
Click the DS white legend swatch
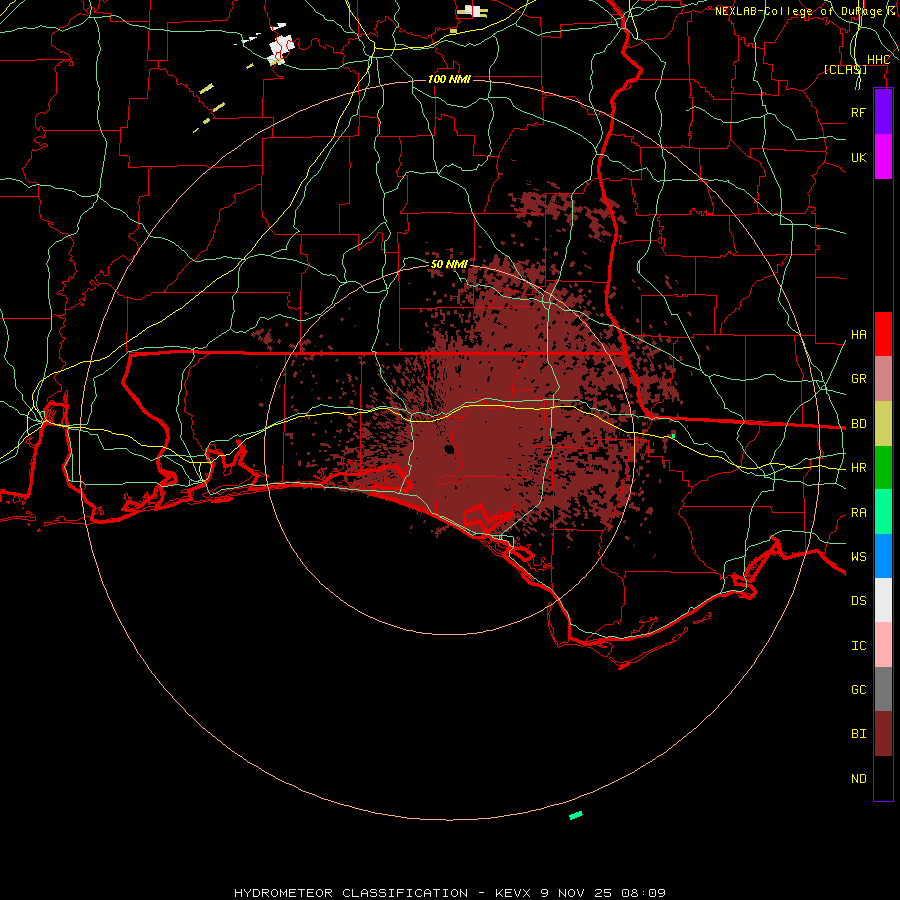883,600
